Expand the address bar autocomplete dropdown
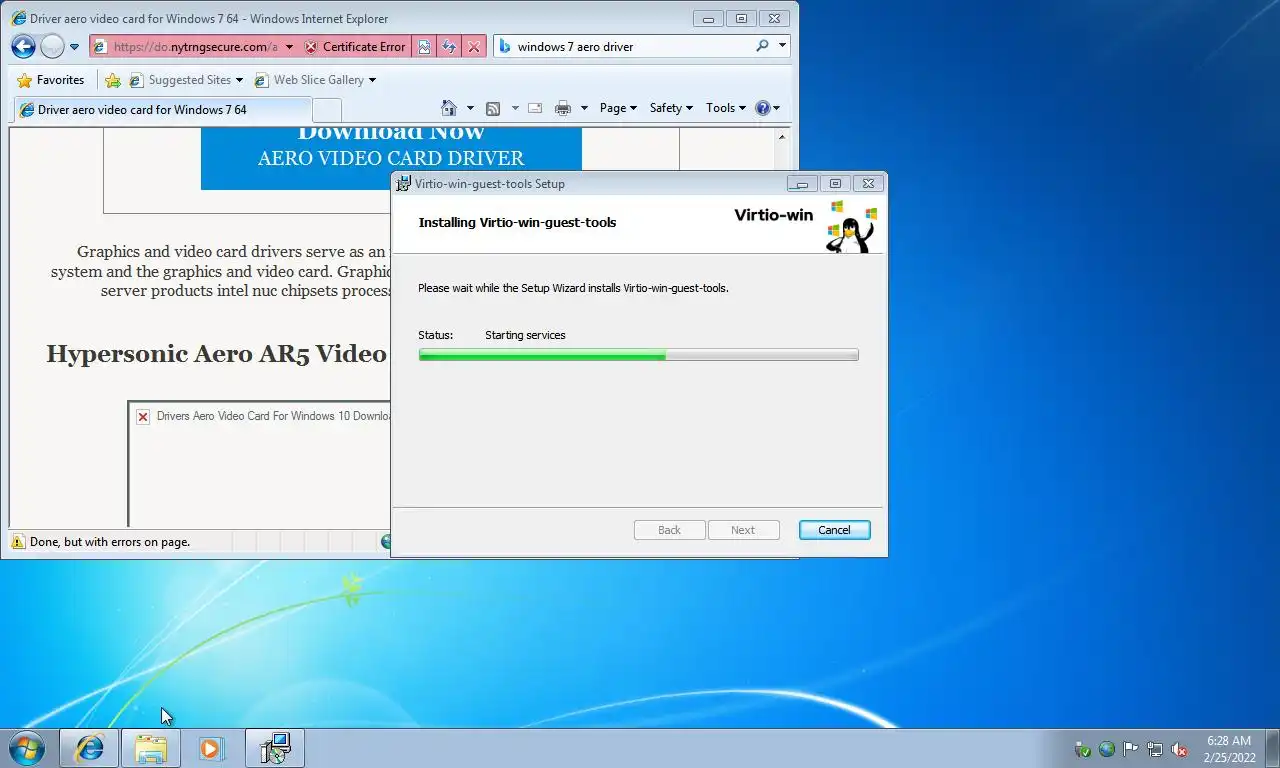Image resolution: width=1280 pixels, height=768 pixels. tap(289, 47)
